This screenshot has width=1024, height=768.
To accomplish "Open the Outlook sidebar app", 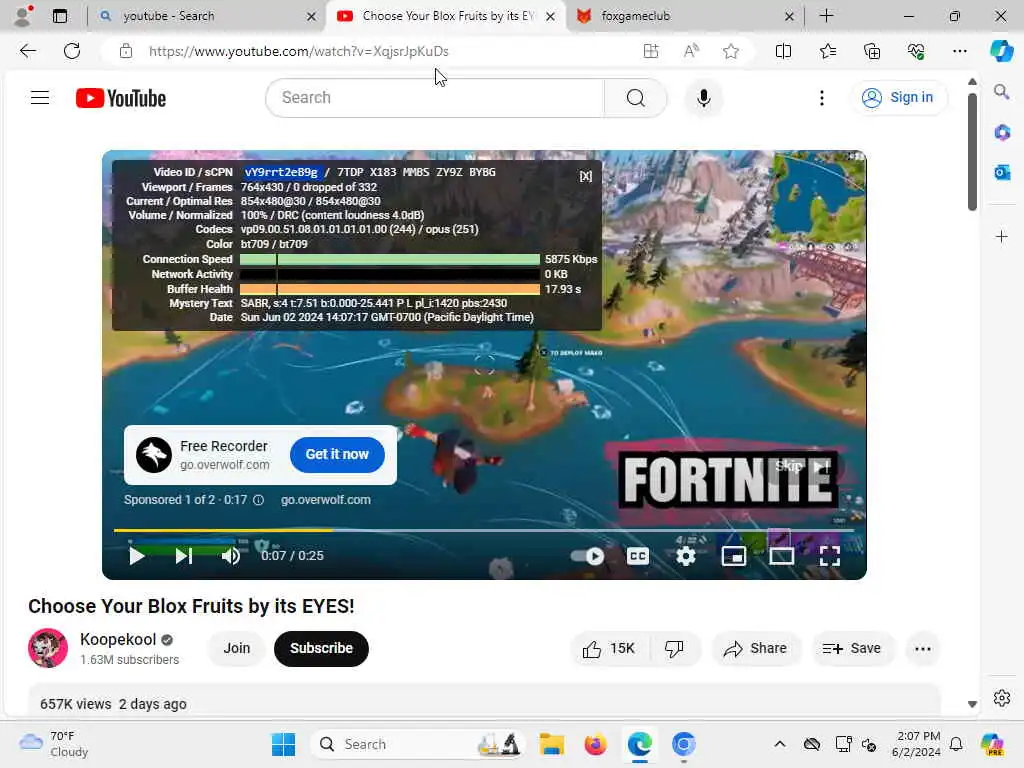I will coord(1001,172).
